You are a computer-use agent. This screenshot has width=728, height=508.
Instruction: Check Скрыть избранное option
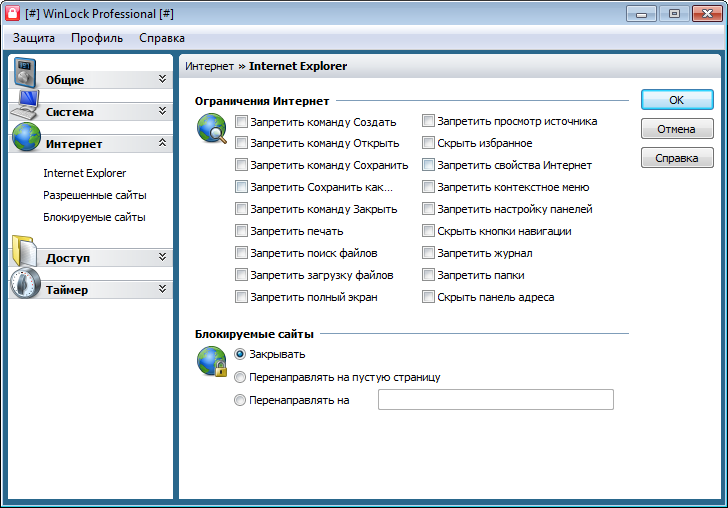click(428, 143)
